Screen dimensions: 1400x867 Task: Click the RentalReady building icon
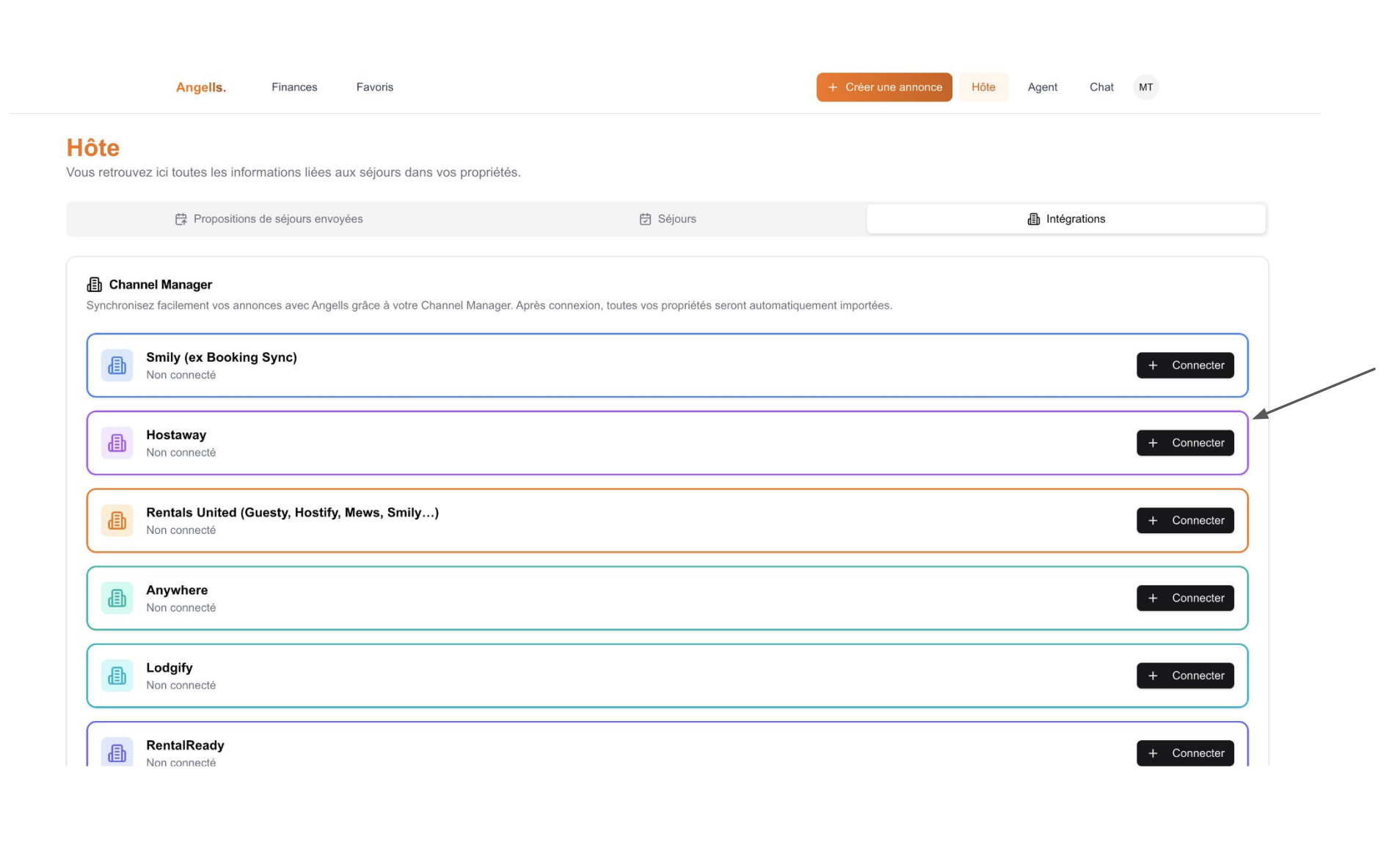117,753
